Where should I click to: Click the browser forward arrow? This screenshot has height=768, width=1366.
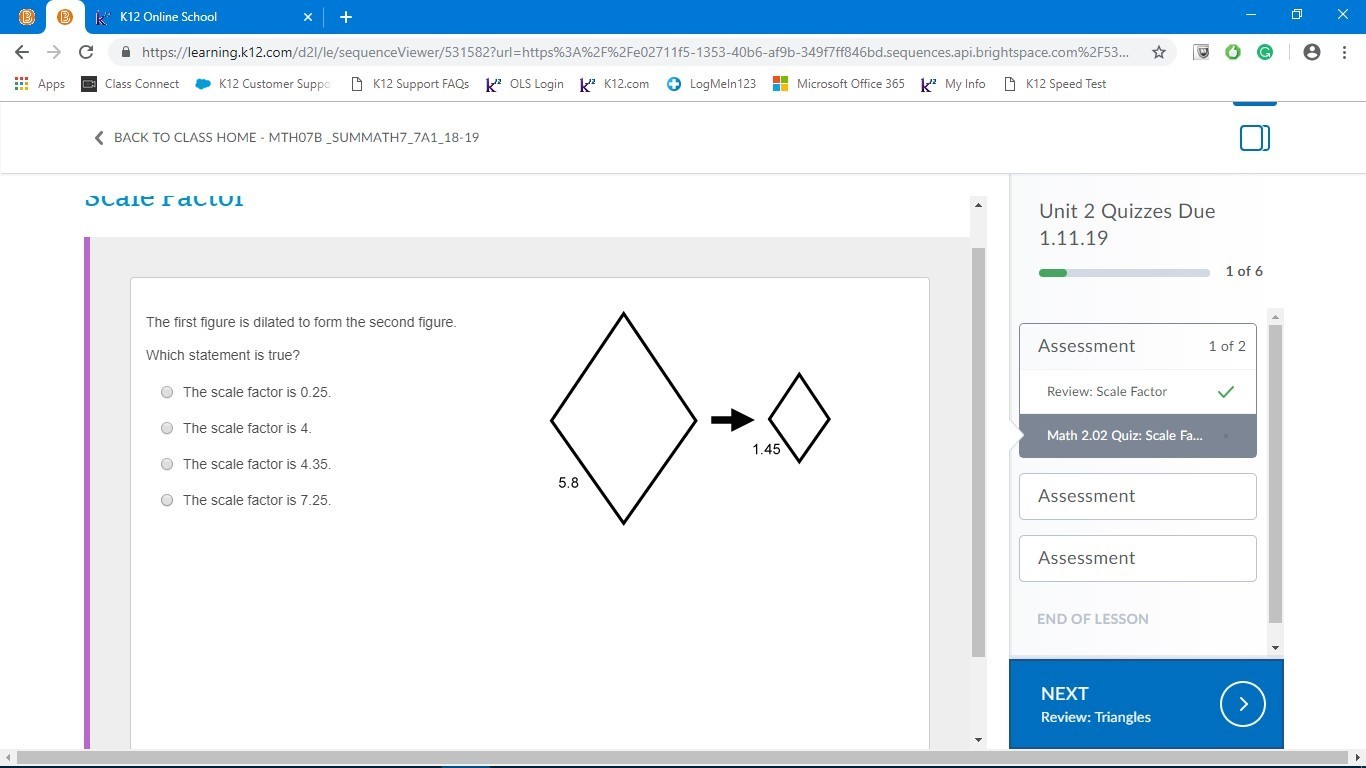(x=54, y=52)
